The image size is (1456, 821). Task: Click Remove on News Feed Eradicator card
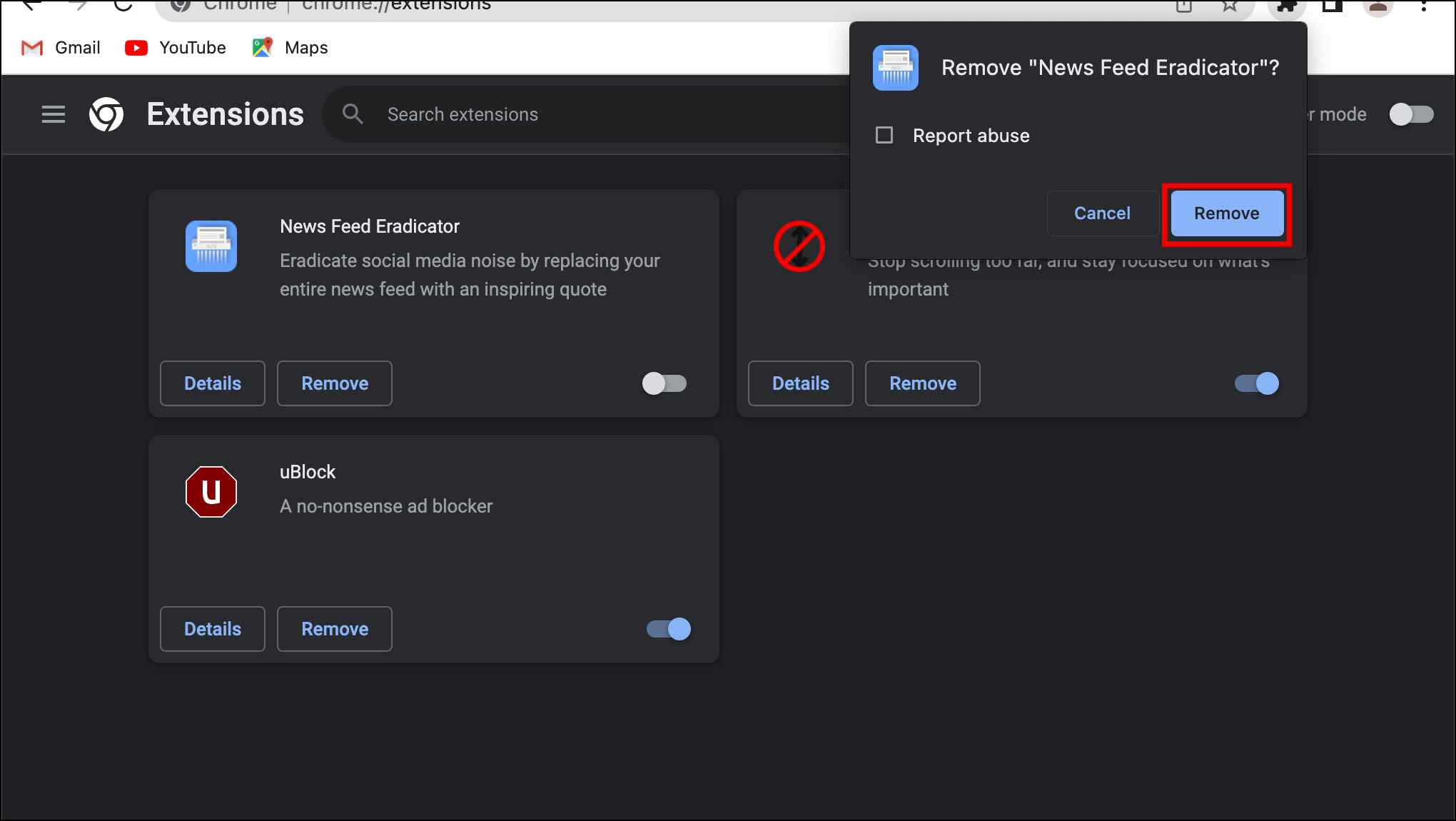coord(335,383)
